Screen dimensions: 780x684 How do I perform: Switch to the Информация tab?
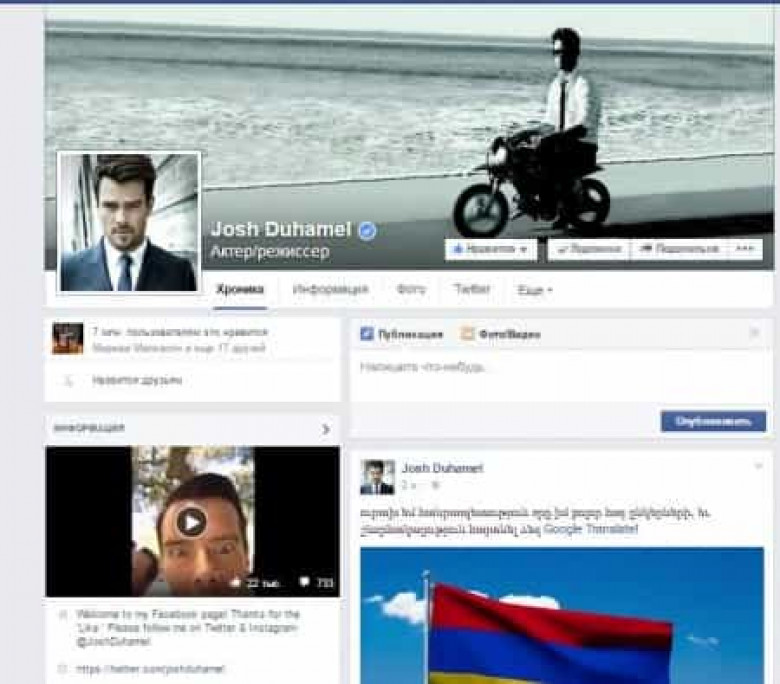click(330, 289)
